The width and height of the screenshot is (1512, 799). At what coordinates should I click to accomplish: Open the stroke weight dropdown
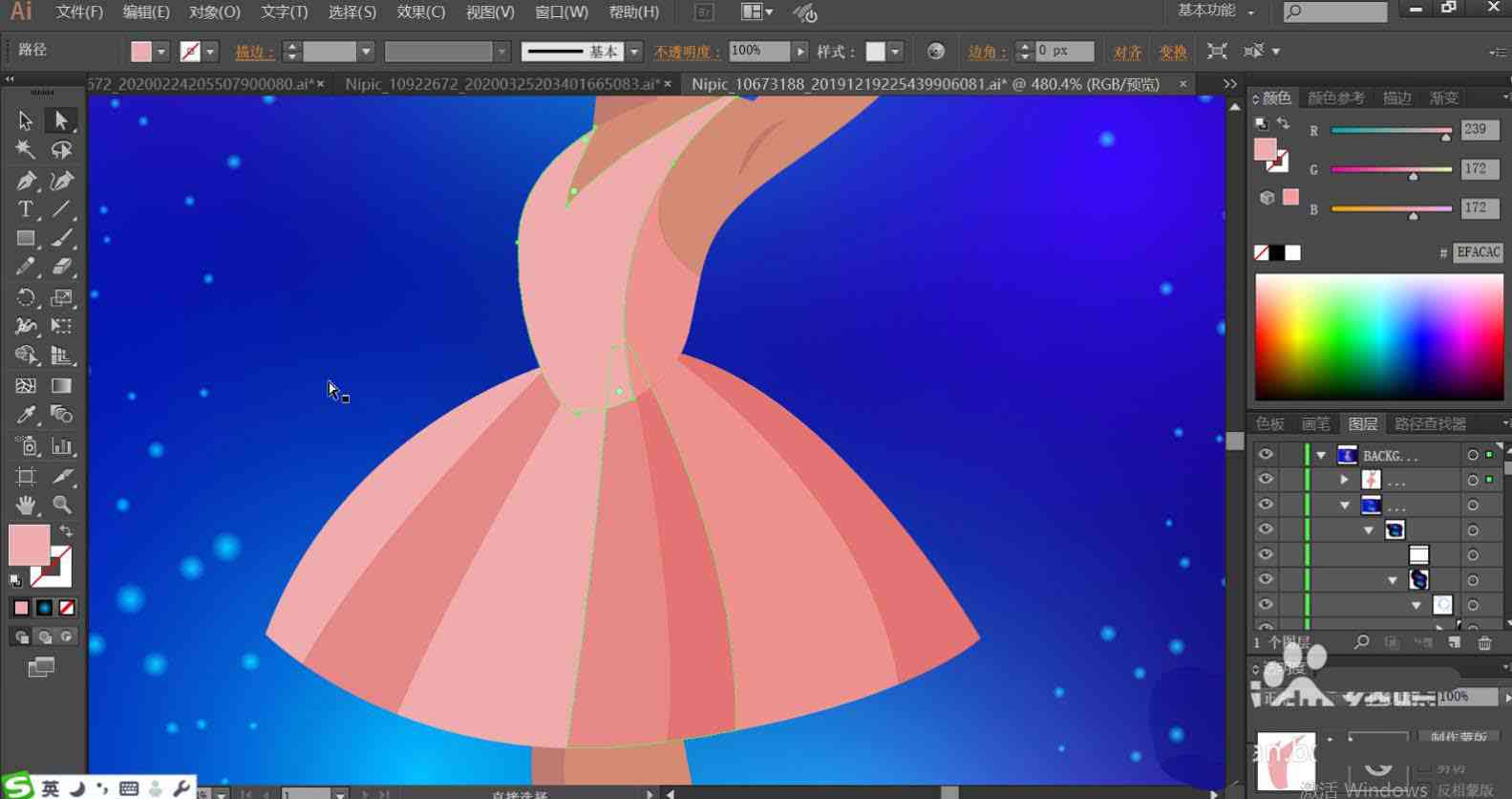tap(366, 52)
